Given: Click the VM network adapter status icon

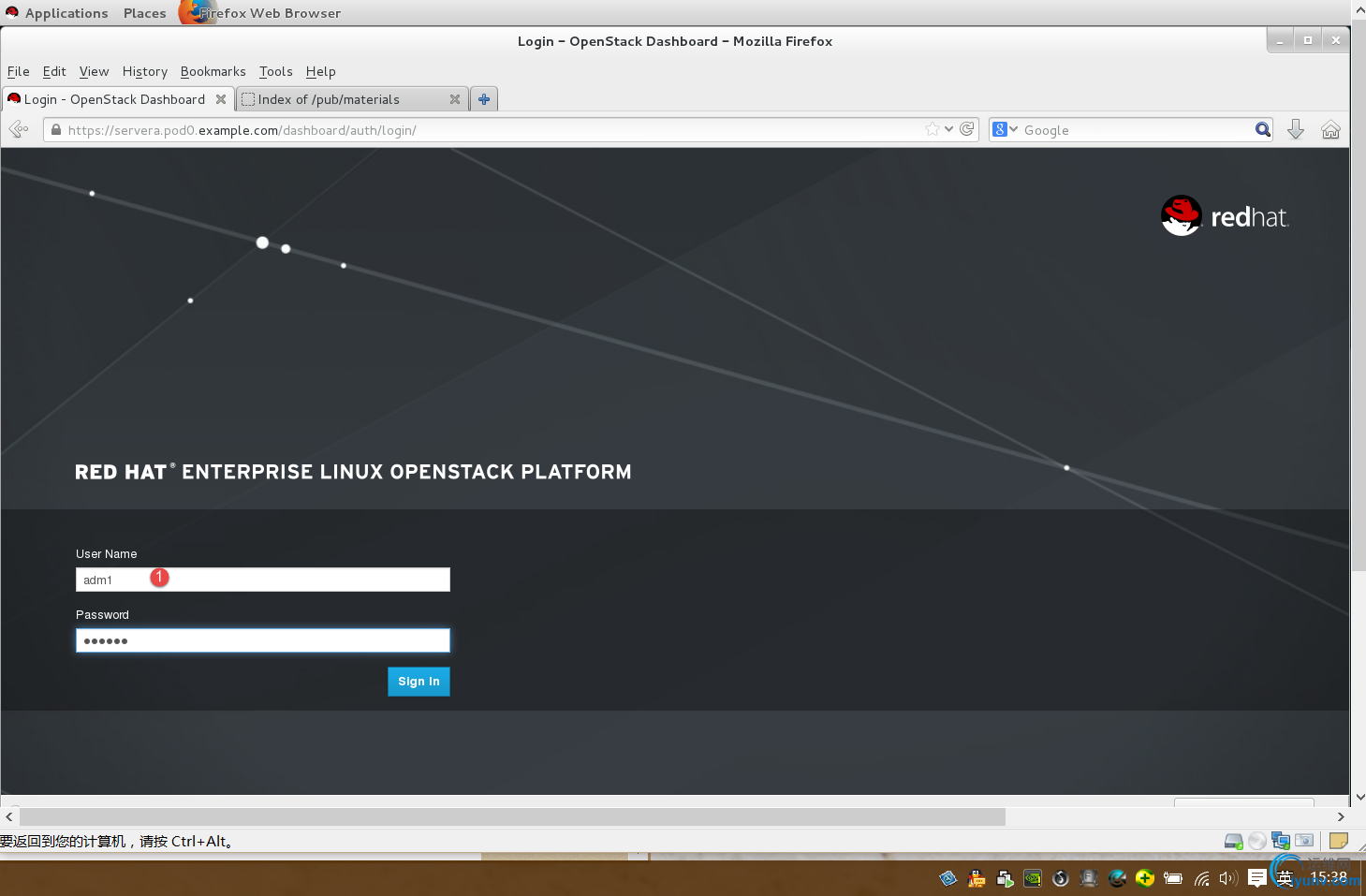Looking at the screenshot, I should point(1281,841).
